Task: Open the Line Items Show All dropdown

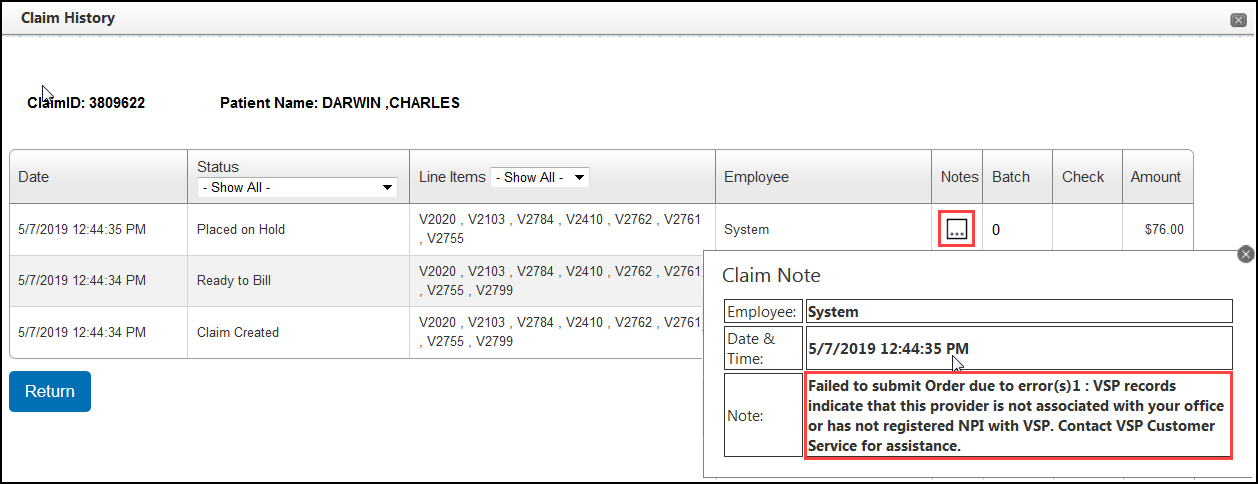Action: coord(539,177)
